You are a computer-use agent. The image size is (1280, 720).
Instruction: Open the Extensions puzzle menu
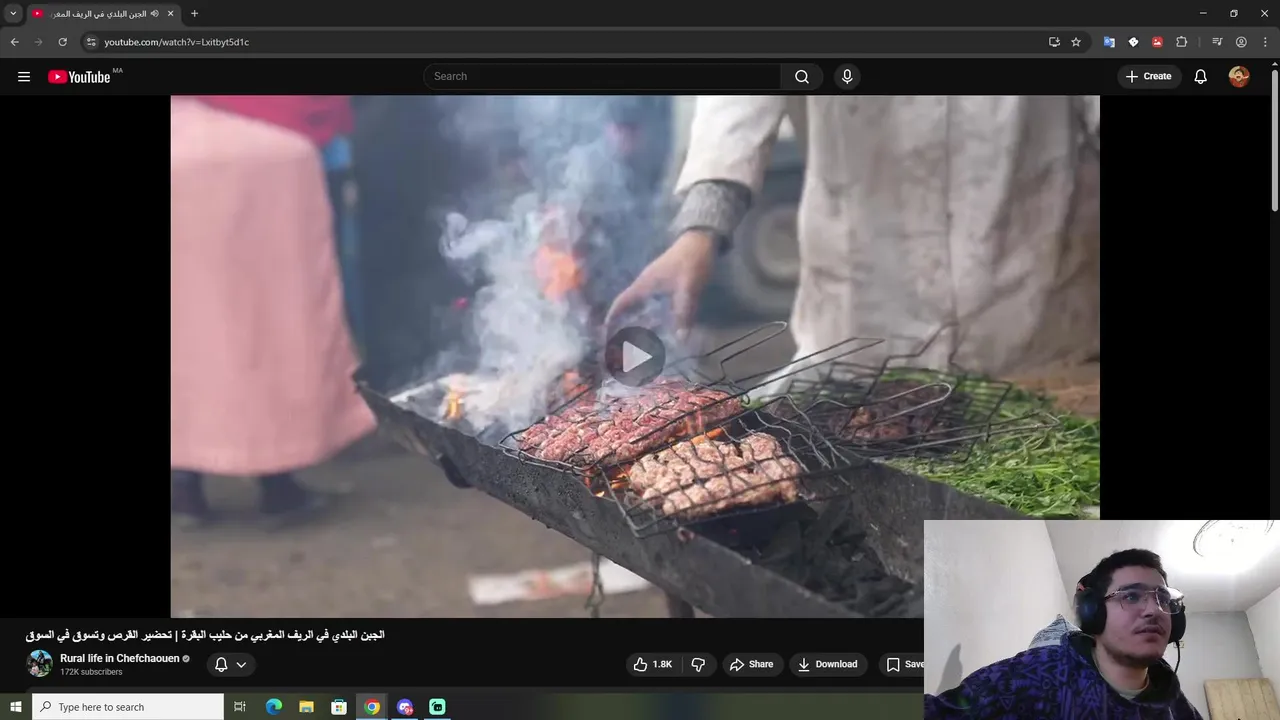pos(1182,42)
